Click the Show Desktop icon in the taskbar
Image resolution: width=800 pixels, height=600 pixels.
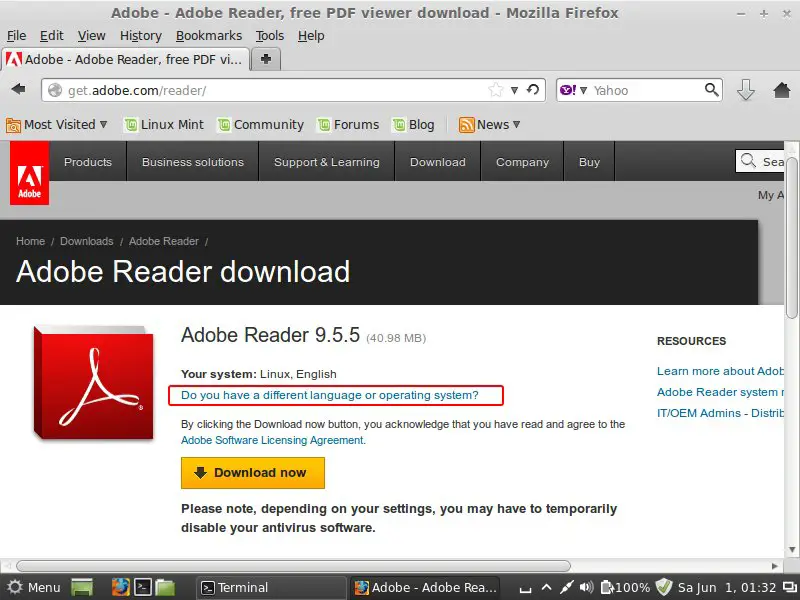pyautogui.click(x=82, y=587)
